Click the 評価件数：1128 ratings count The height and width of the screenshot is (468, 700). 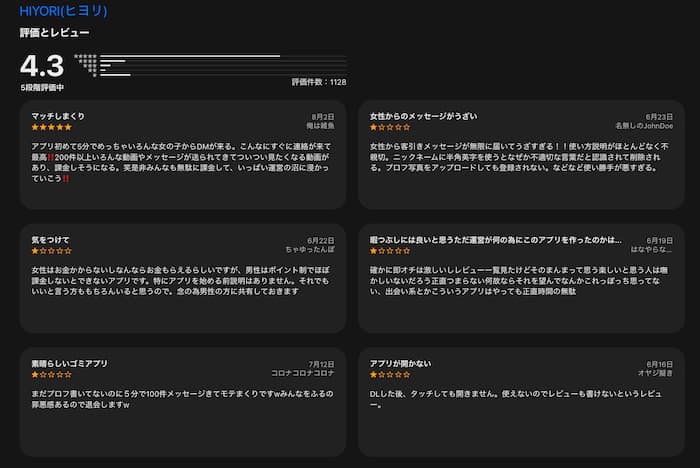(318, 82)
